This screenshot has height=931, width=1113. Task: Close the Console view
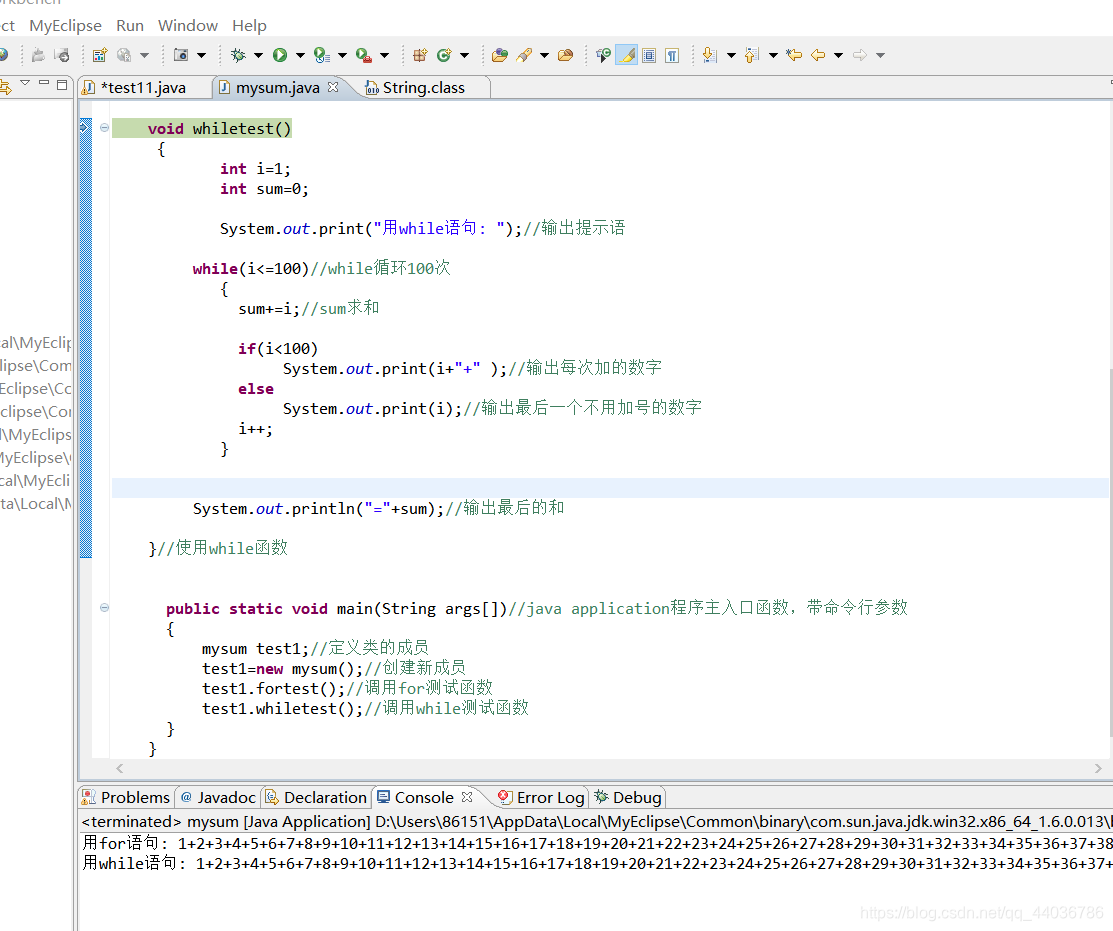[466, 797]
